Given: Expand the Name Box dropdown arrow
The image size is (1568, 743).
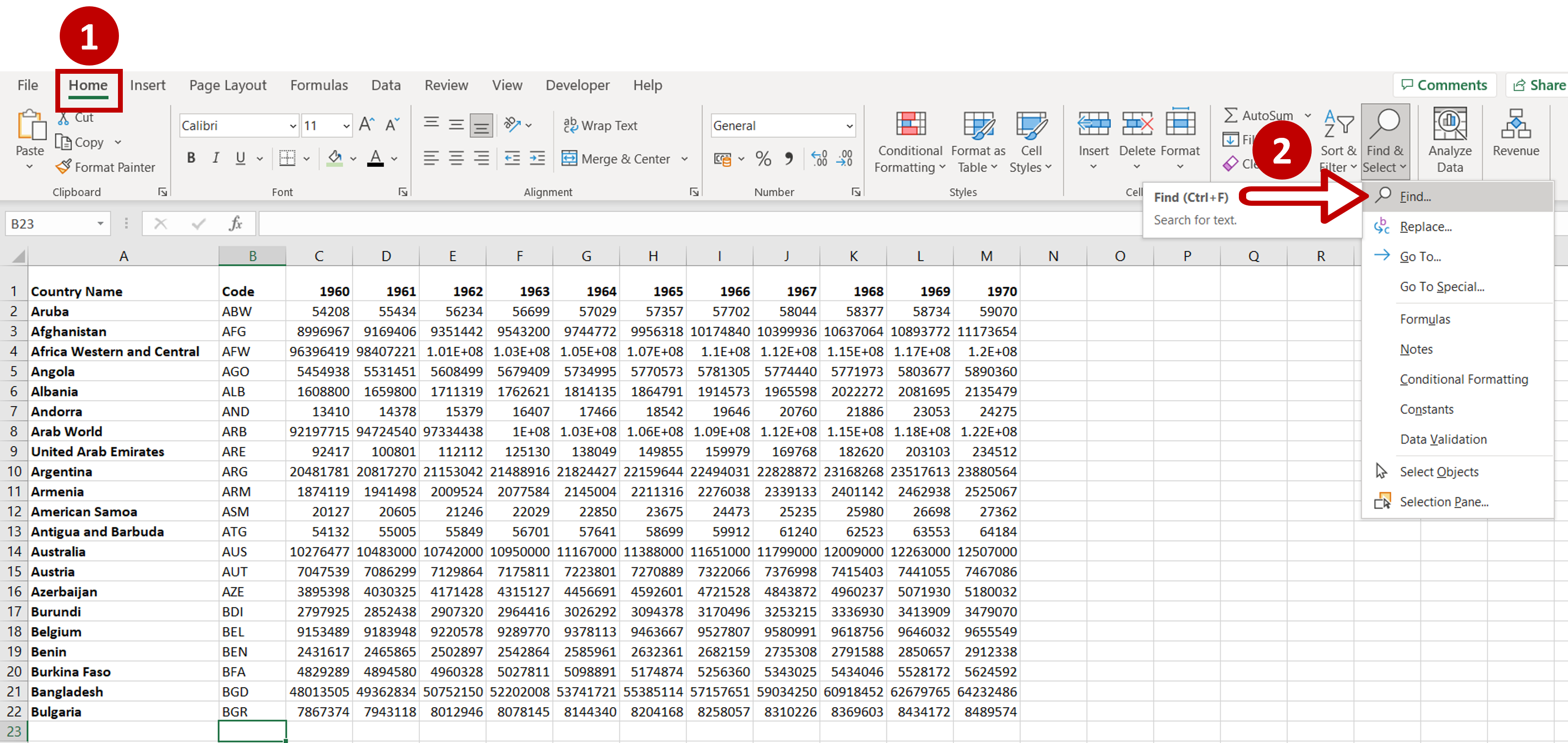Looking at the screenshot, I should point(100,224).
